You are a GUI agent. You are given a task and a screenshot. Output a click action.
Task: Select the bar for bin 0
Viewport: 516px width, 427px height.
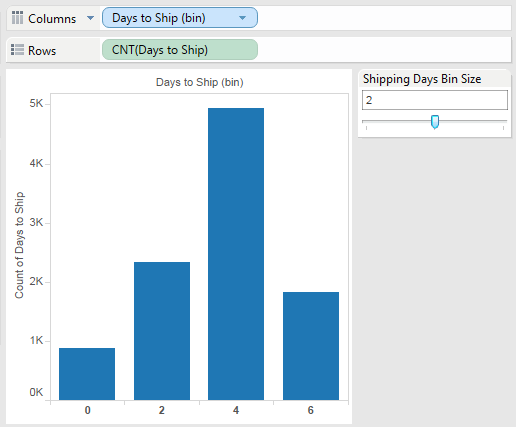click(87, 374)
